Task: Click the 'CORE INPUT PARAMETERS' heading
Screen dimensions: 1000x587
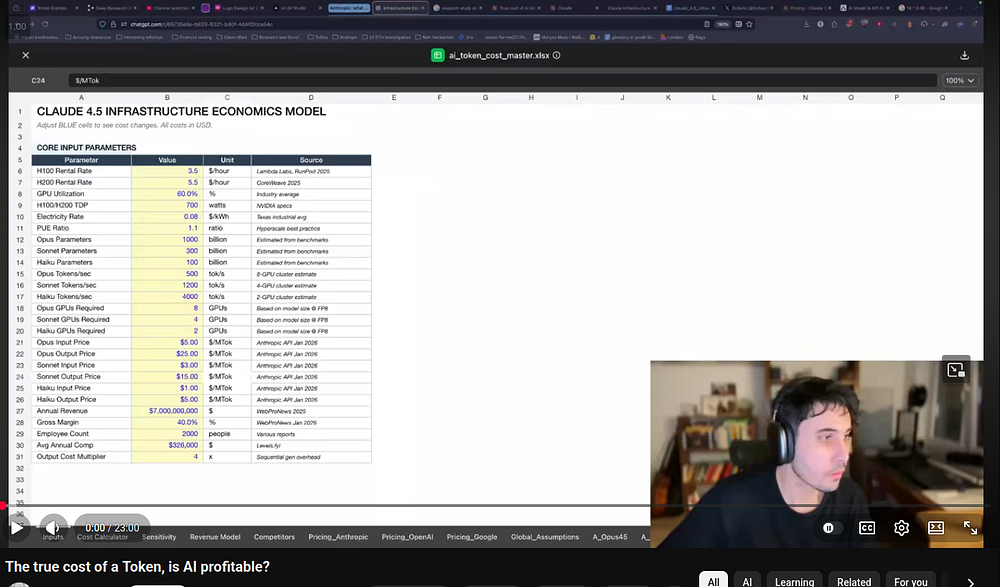Action: (x=86, y=147)
